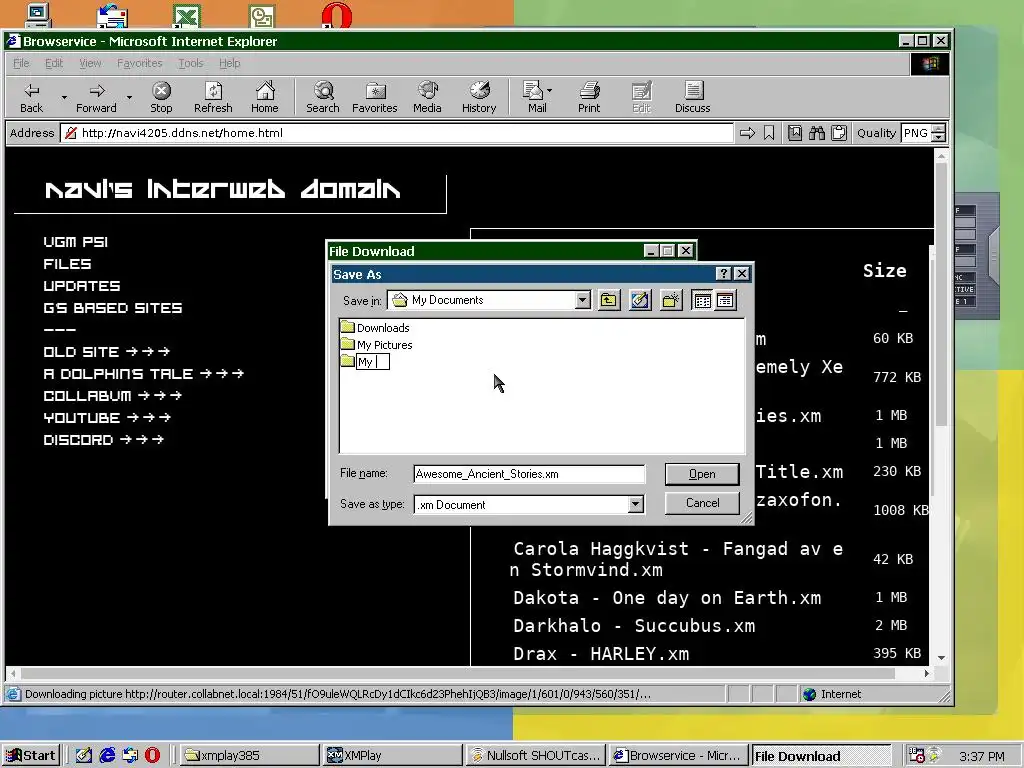Open the FILES link on the webpage

click(67, 264)
